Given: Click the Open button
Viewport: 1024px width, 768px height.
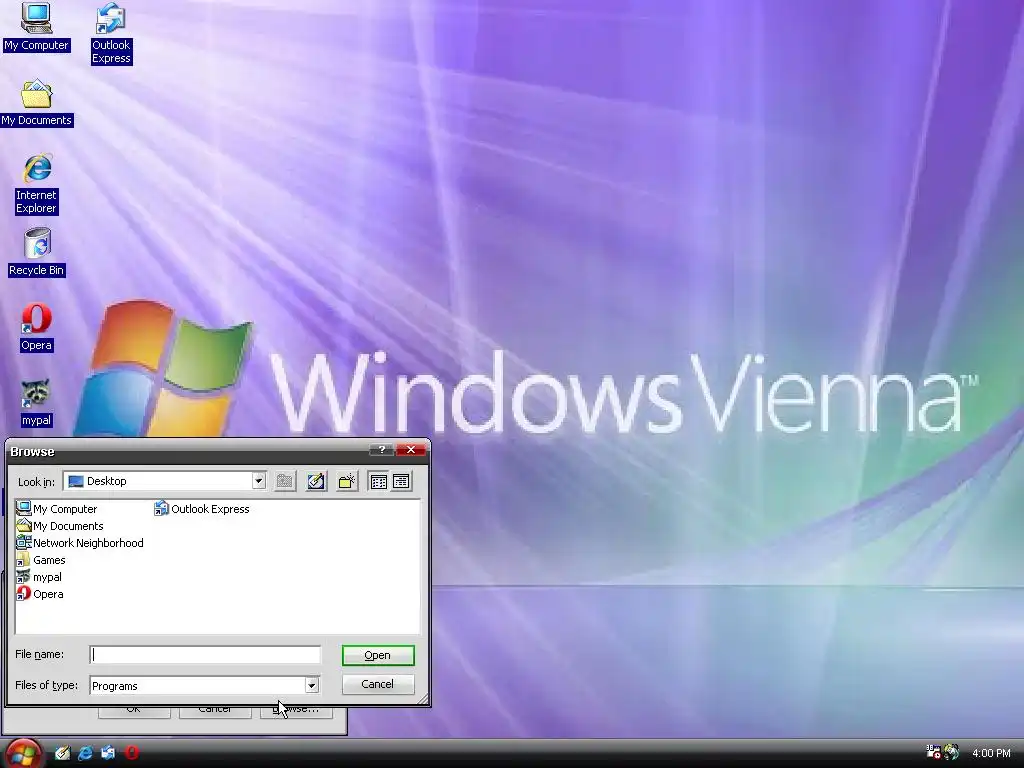Looking at the screenshot, I should tap(378, 655).
